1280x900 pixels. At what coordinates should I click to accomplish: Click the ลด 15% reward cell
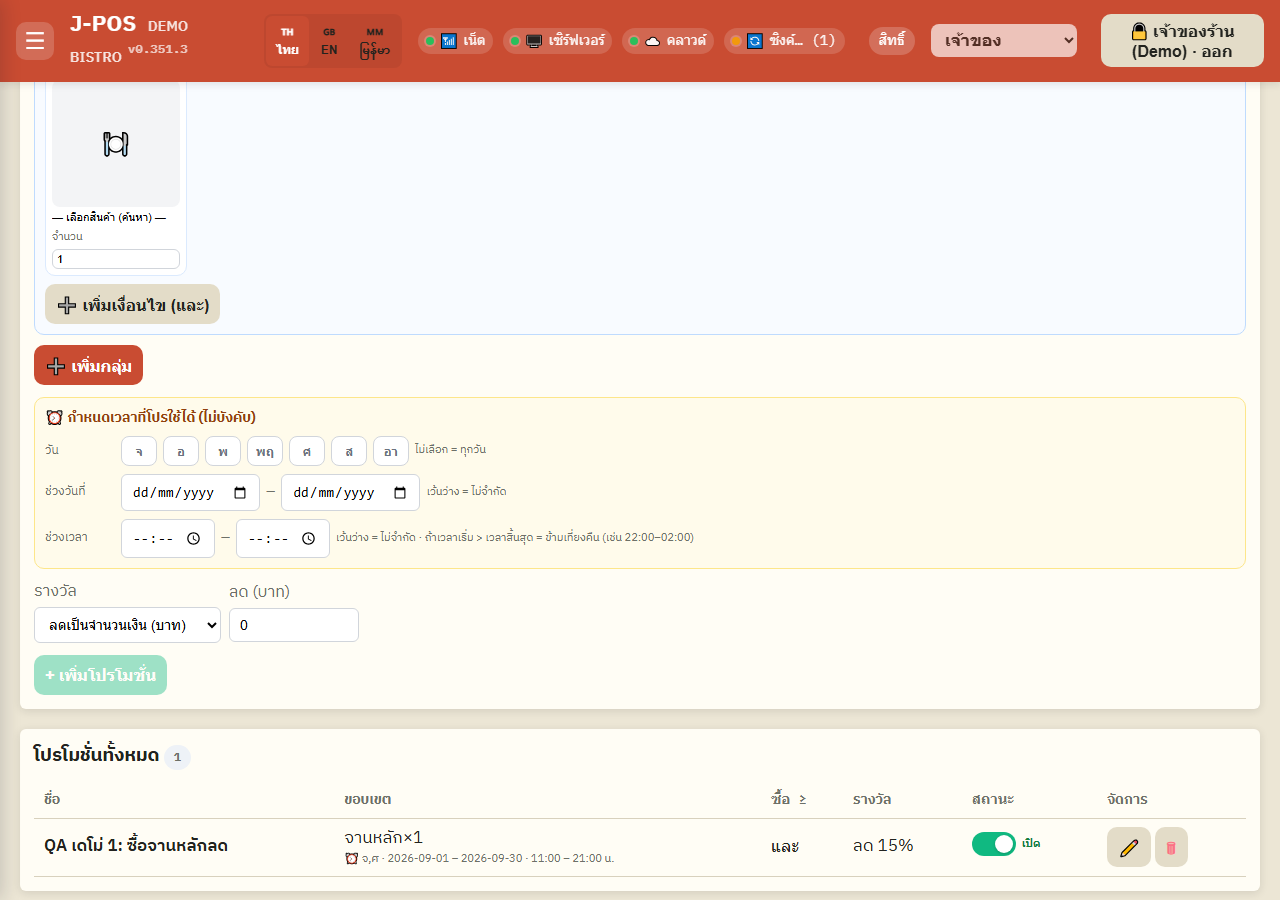coord(883,846)
